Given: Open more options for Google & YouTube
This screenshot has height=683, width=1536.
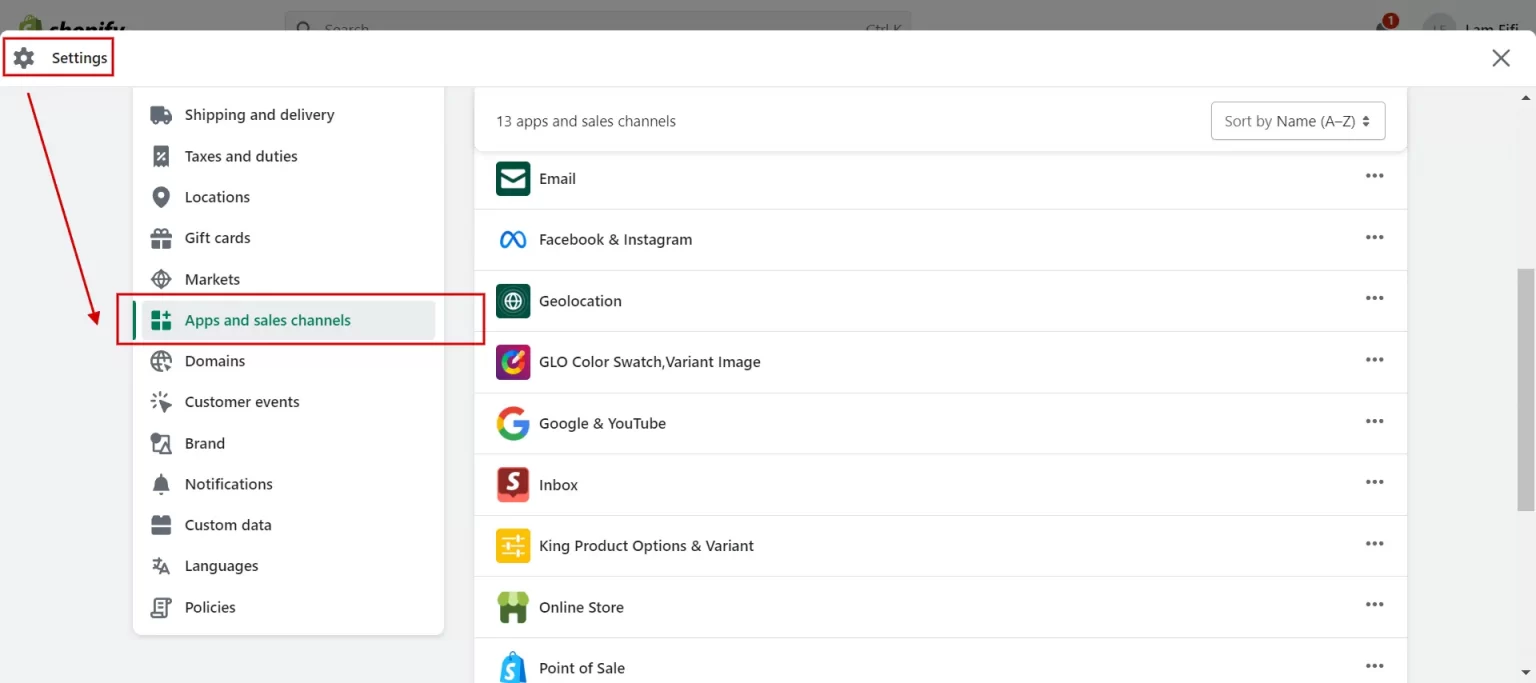Looking at the screenshot, I should 1375,421.
